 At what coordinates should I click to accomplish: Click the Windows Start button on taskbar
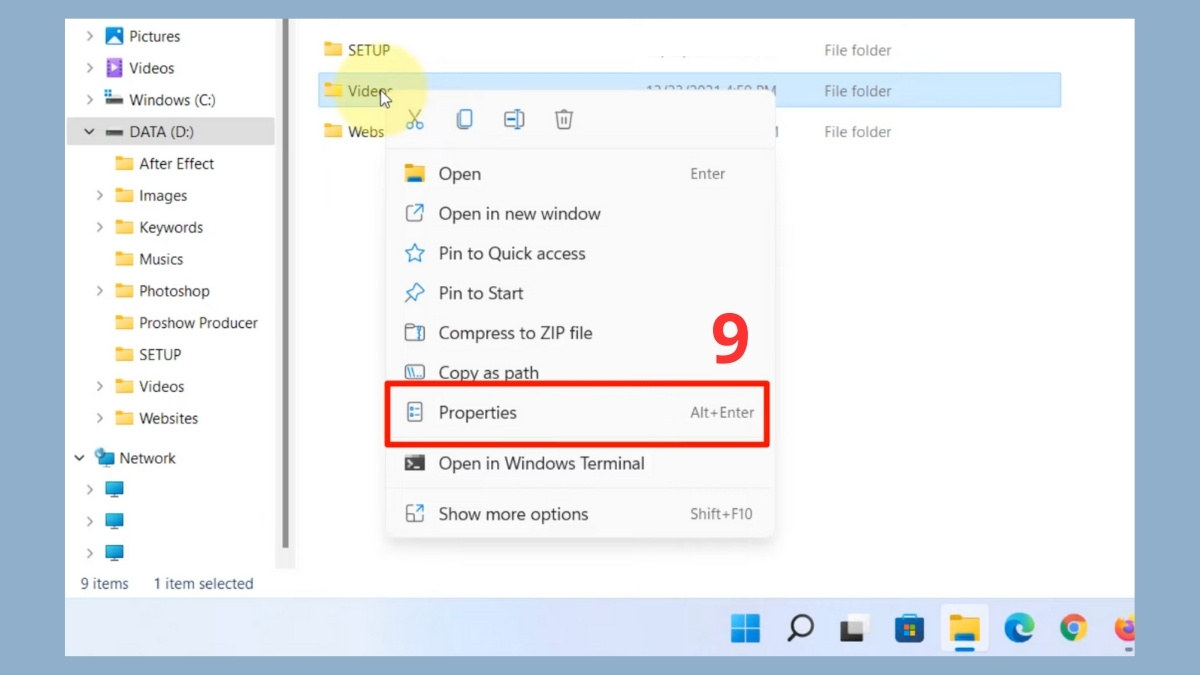(745, 628)
